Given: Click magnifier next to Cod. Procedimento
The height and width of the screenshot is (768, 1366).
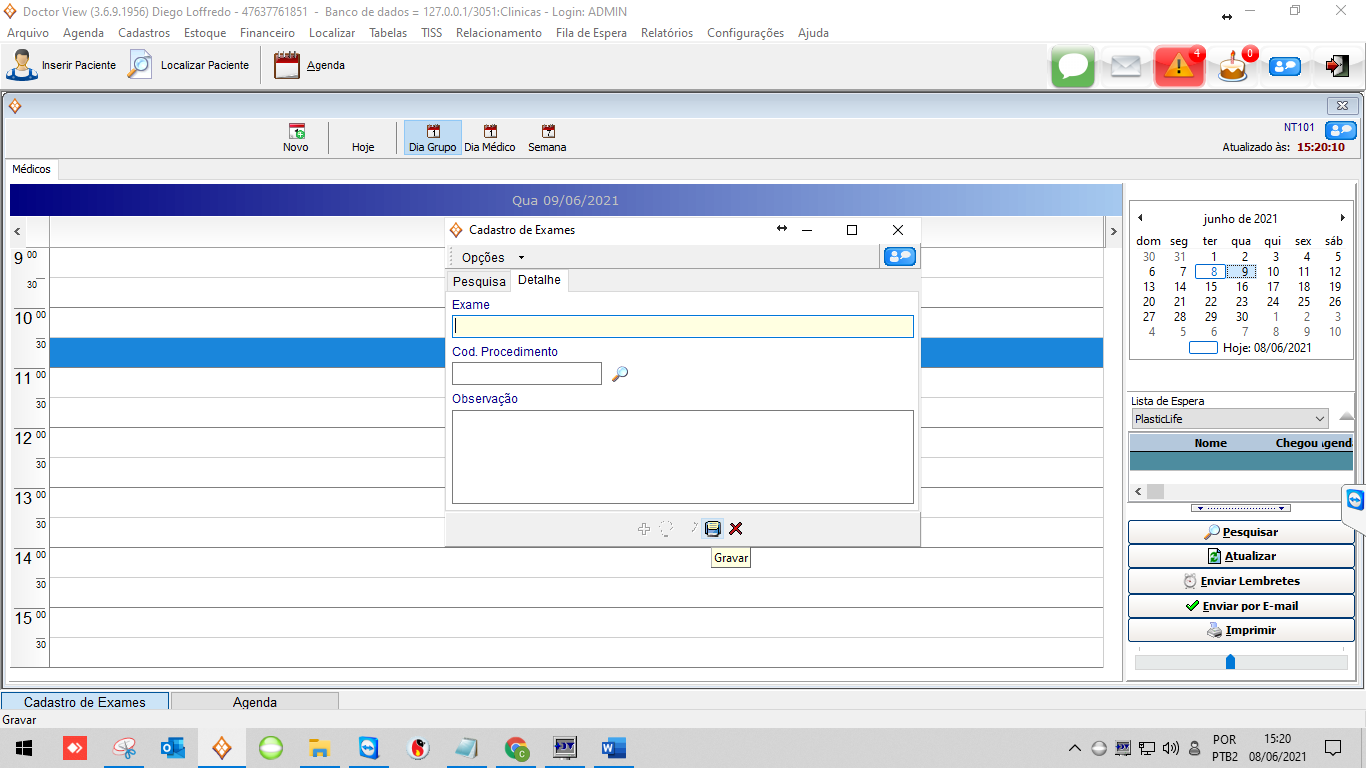Looking at the screenshot, I should click(620, 374).
